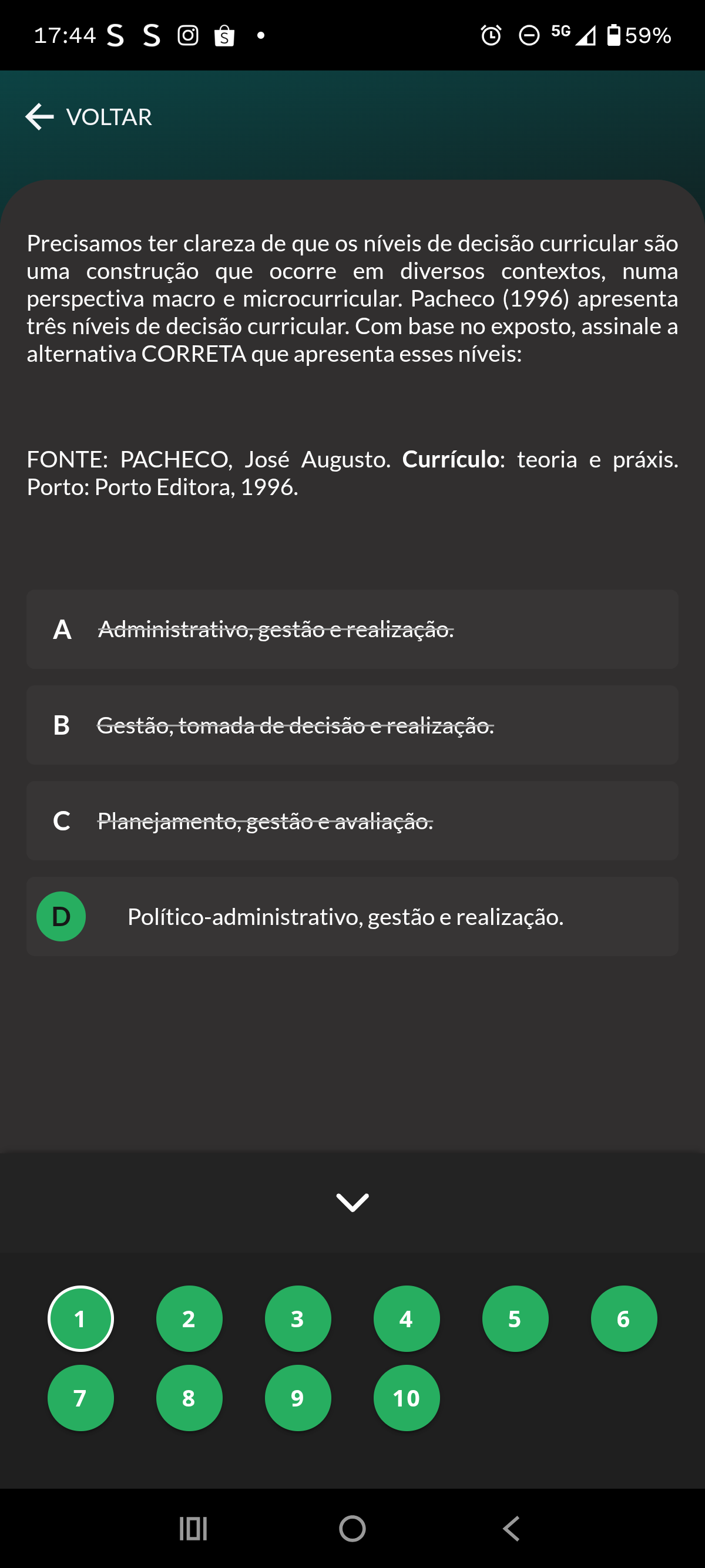
Task: Tap the VOLTAR label
Action: click(109, 117)
